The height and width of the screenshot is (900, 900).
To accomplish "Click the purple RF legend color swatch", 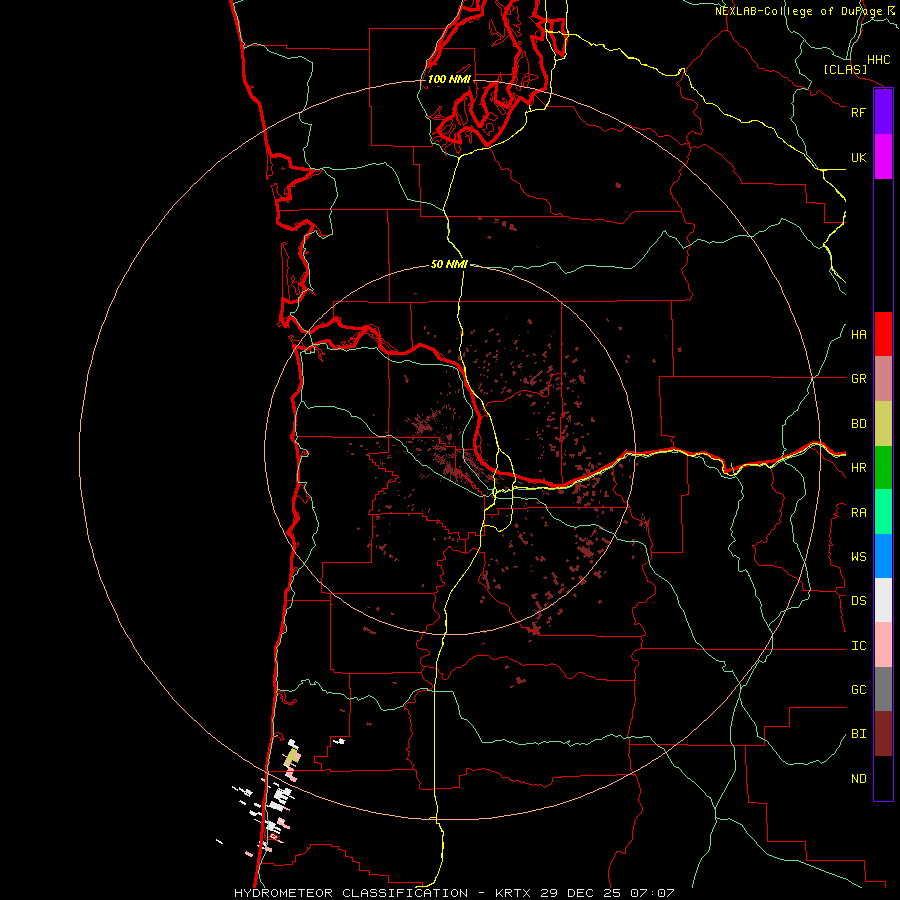I will [x=883, y=112].
